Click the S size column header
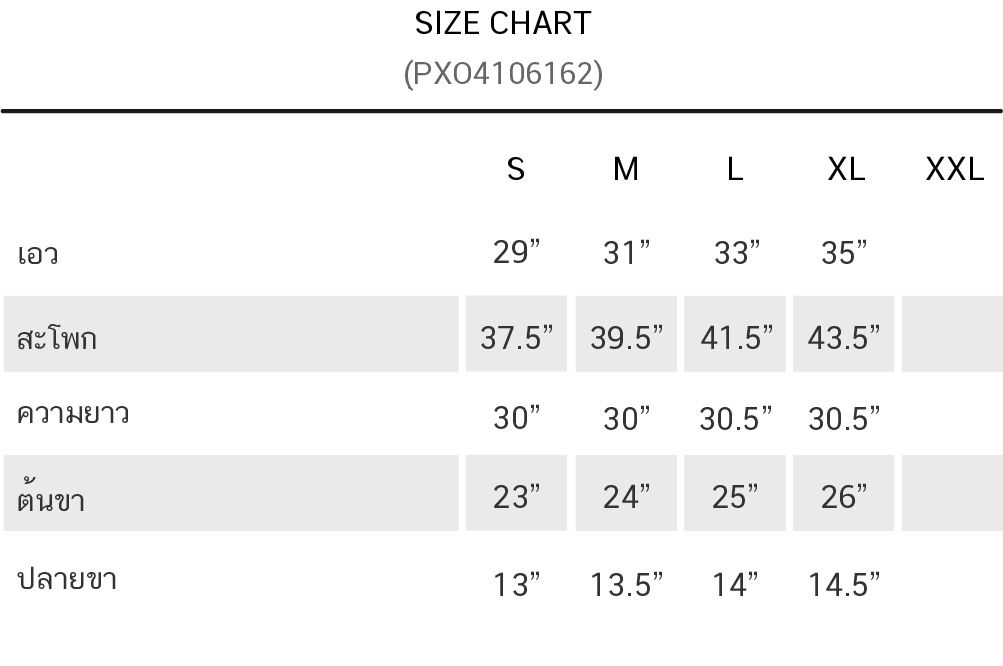The width and height of the screenshot is (1003, 666). pyautogui.click(x=516, y=170)
